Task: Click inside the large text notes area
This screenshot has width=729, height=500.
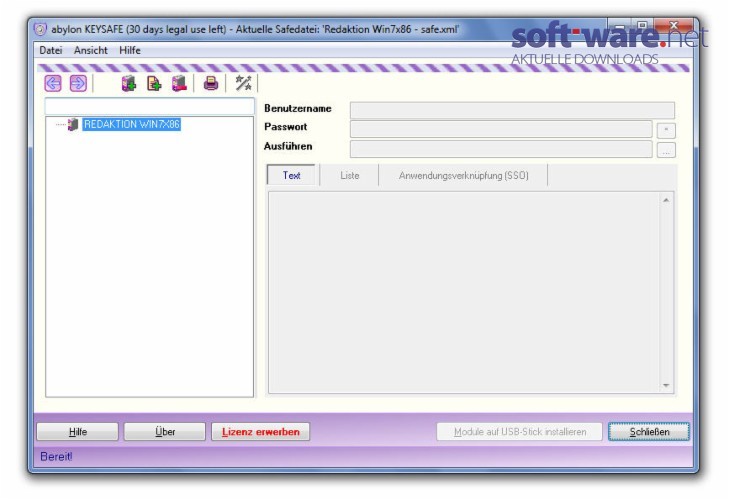Action: 464,293
